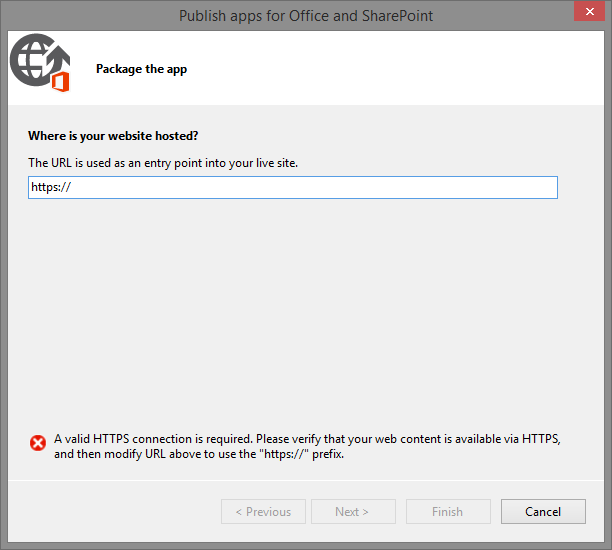Click the dialog title bar text
Viewport: 612px width, 550px height.
pyautogui.click(x=305, y=15)
